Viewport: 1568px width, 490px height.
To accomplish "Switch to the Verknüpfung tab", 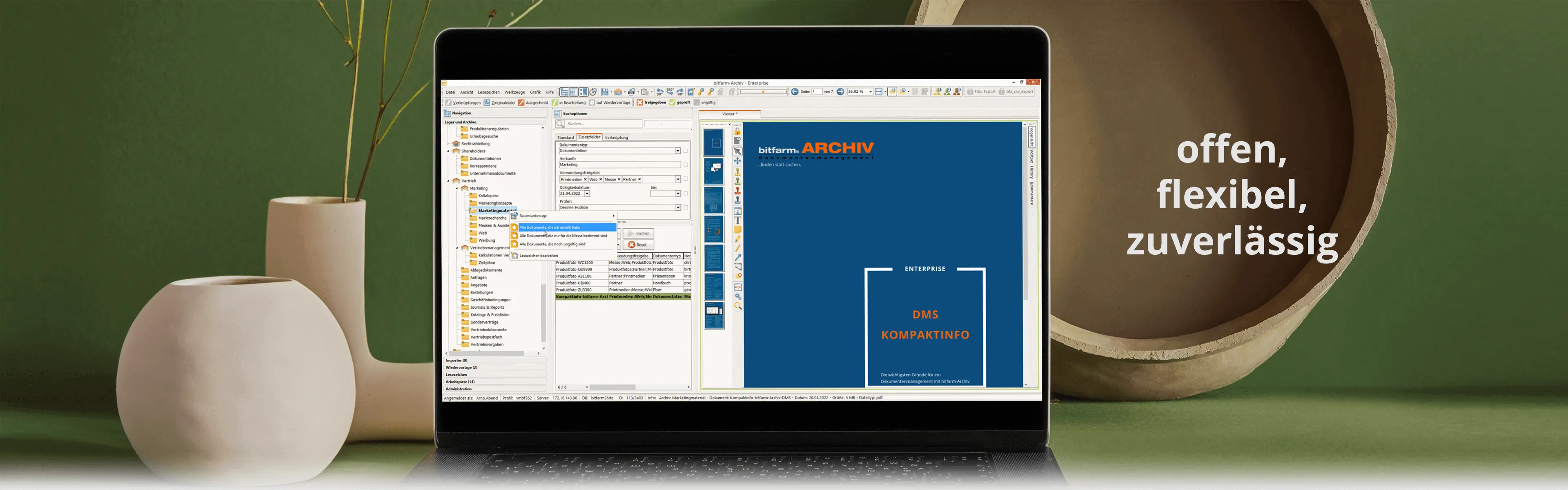I will pos(617,138).
